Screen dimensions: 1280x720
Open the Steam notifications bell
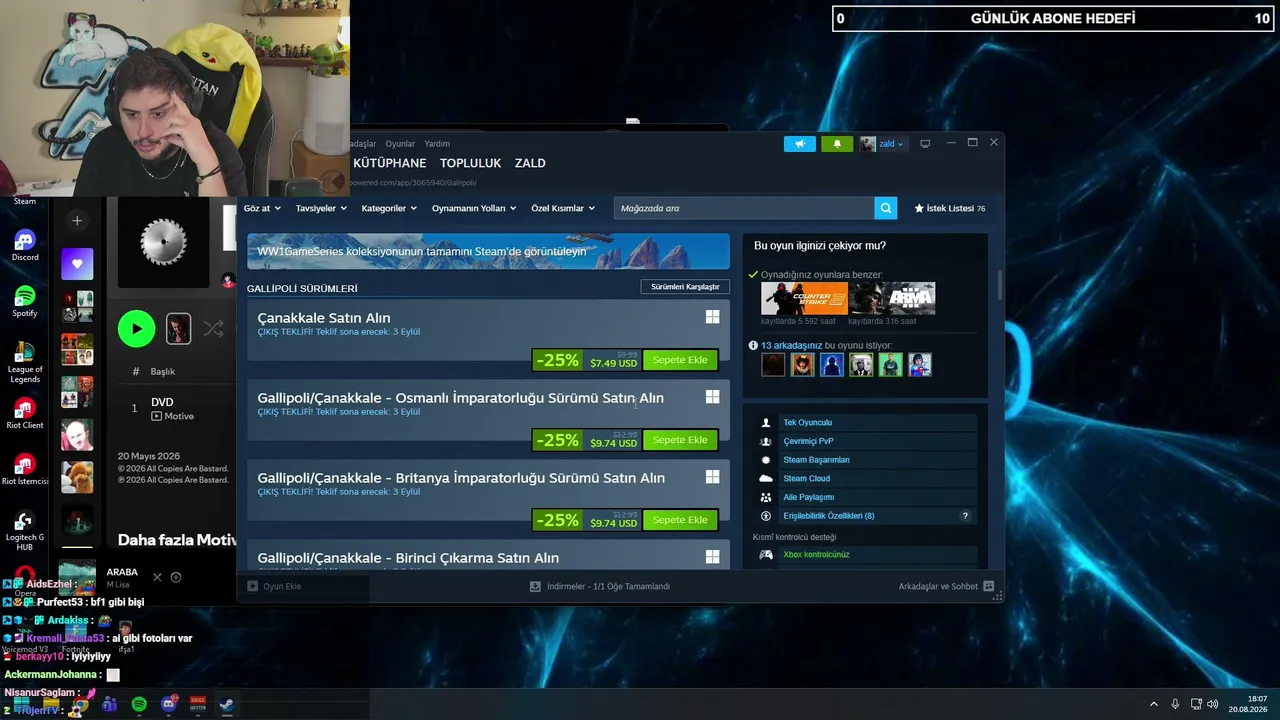pyautogui.click(x=837, y=144)
